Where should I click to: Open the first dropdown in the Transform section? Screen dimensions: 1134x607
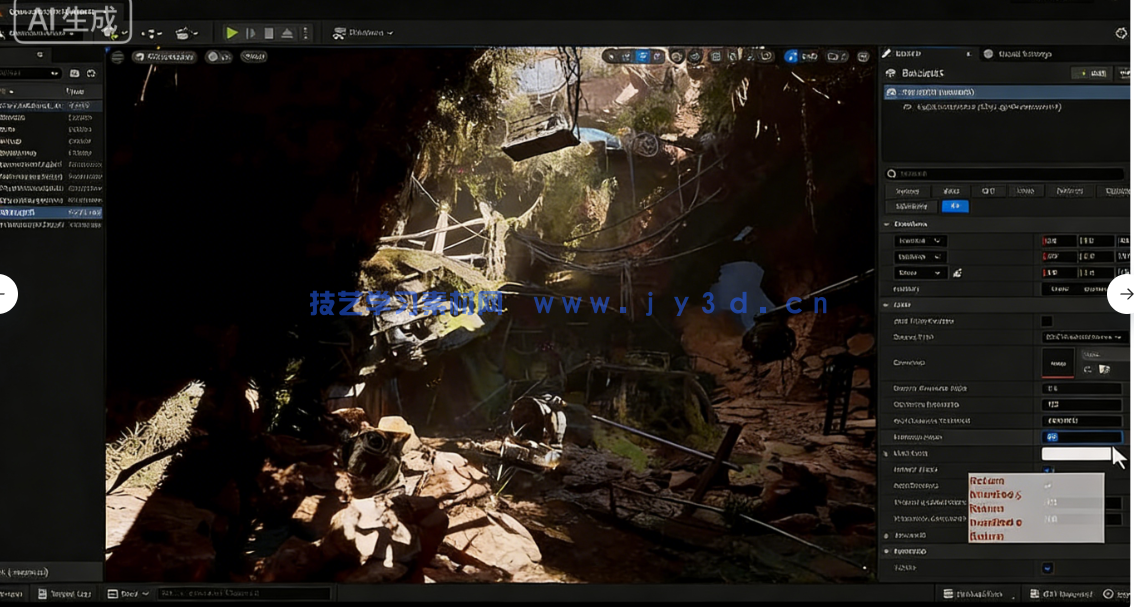[919, 241]
